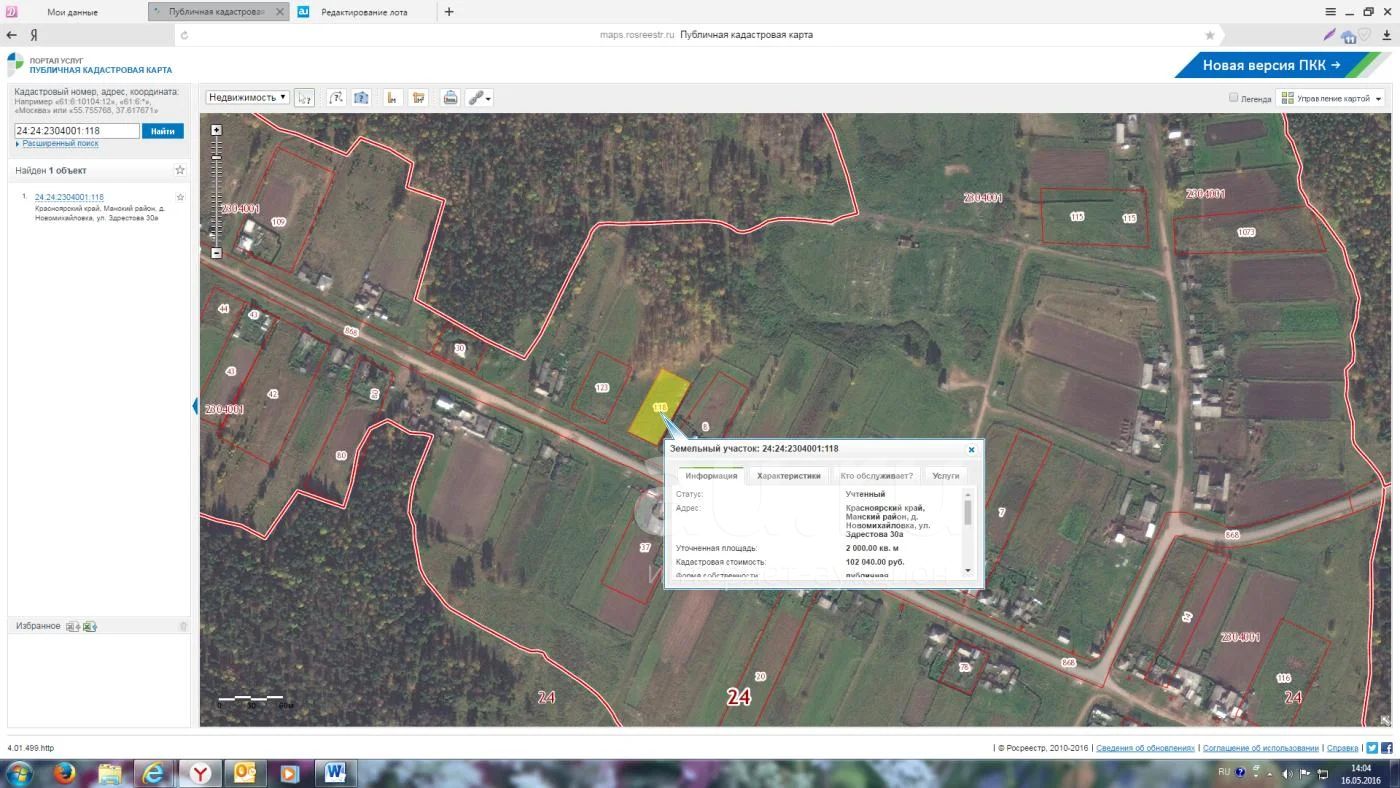Expand the Управление картой dropdown
The width and height of the screenshot is (1400, 788).
pos(1331,98)
